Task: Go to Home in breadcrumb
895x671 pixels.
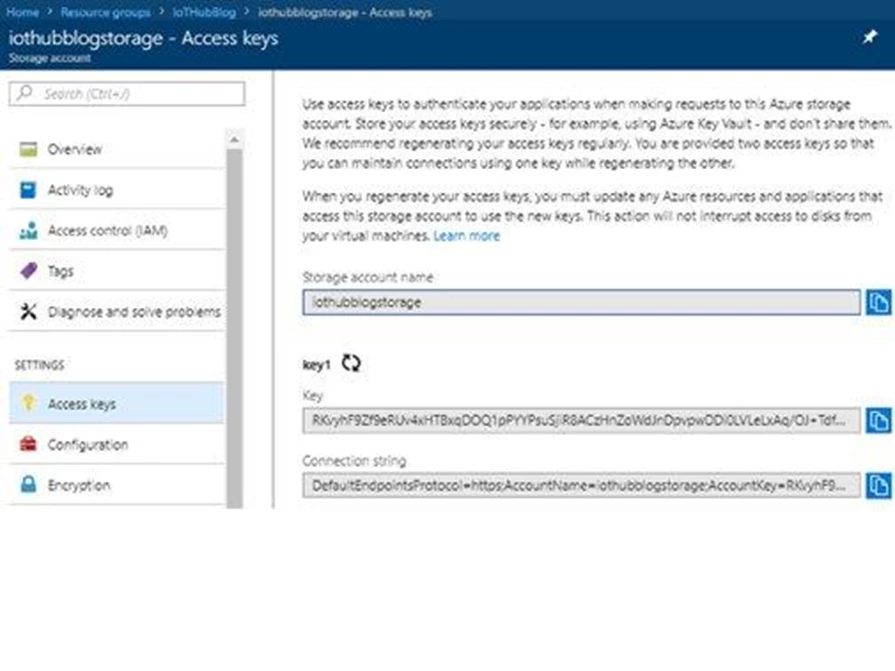Action: tap(23, 12)
